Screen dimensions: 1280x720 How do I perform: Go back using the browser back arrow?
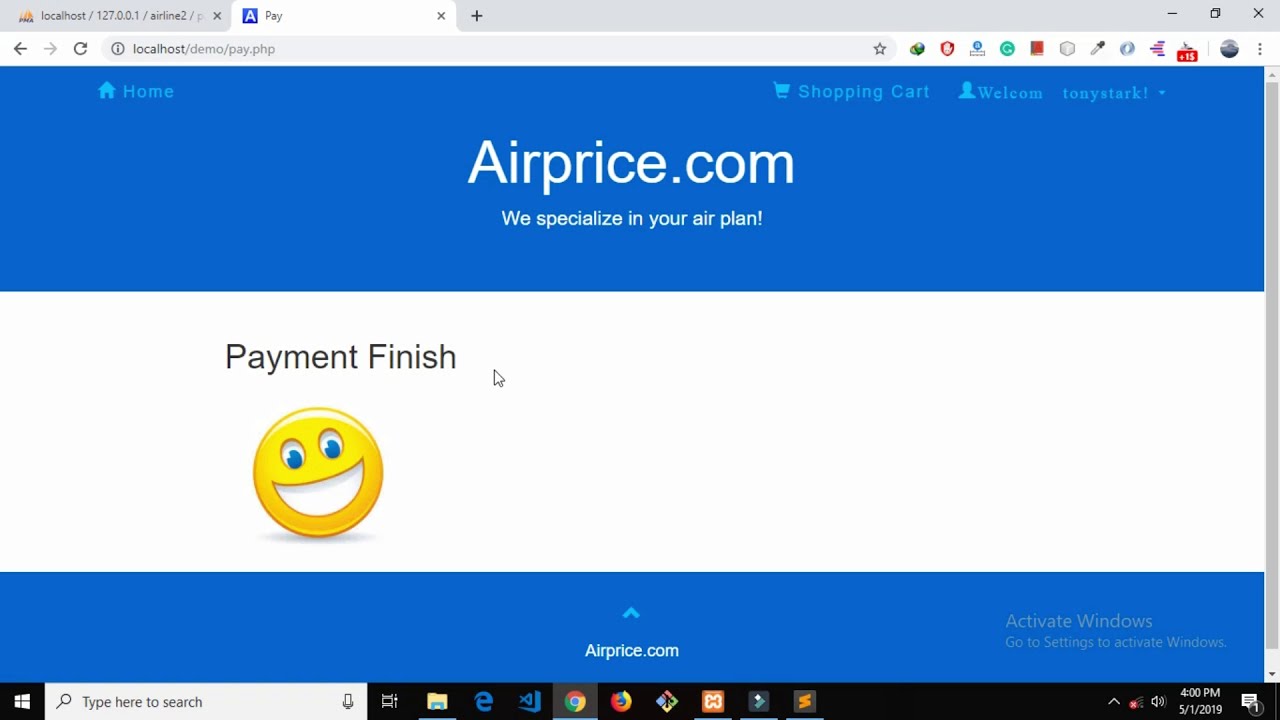[x=20, y=48]
